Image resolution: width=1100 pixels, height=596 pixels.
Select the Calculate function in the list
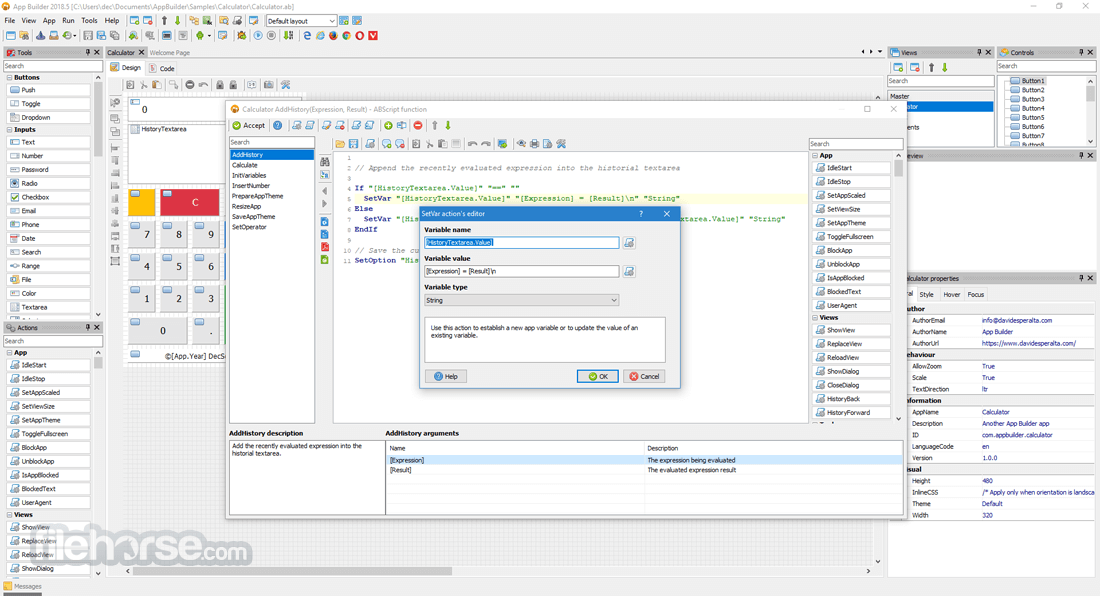pyautogui.click(x=271, y=165)
